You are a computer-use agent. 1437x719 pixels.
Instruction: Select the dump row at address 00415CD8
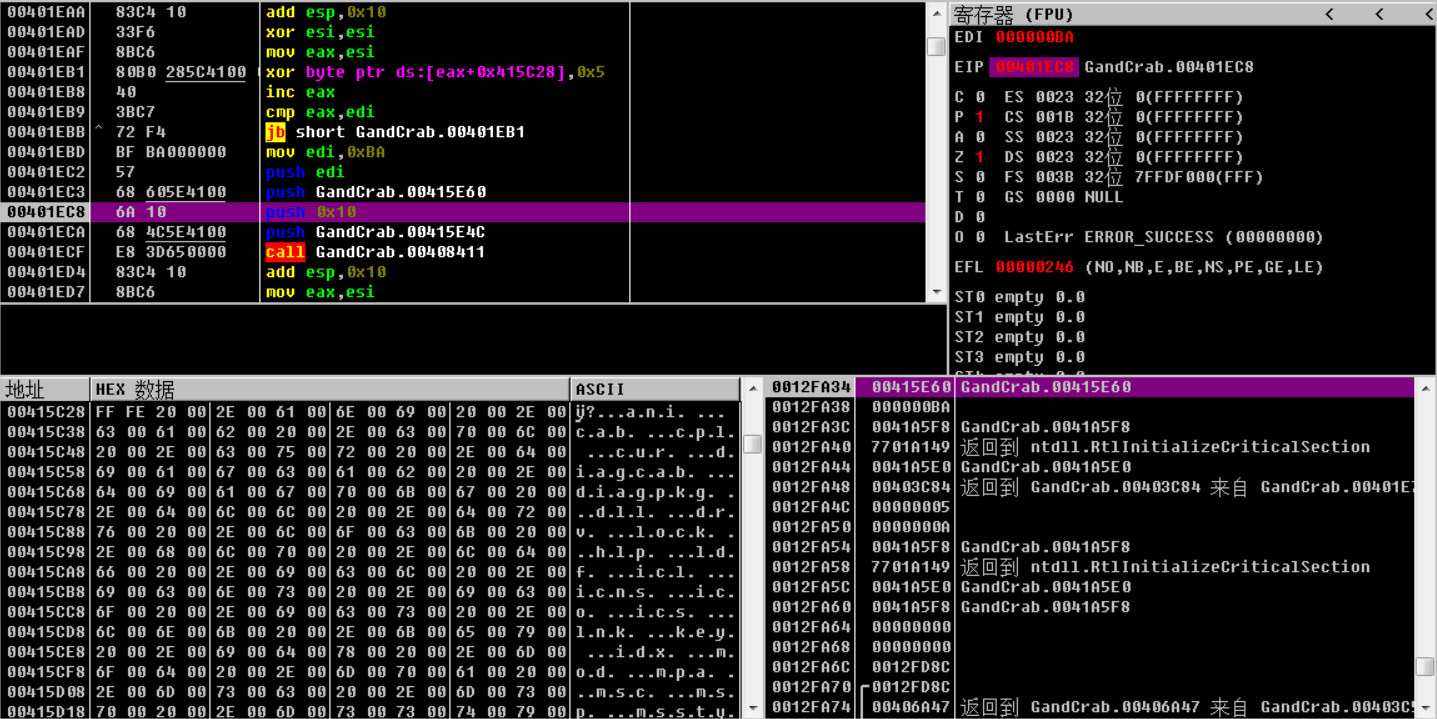point(371,632)
